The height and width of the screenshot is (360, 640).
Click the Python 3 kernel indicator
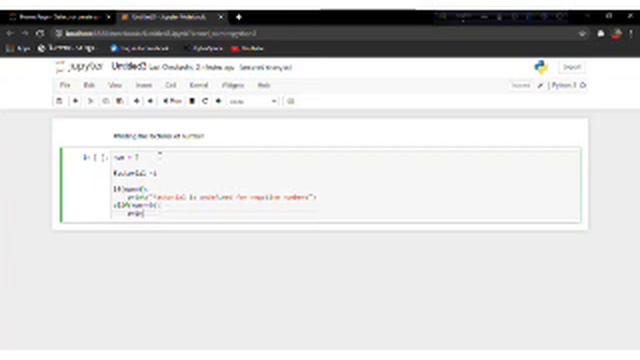coord(564,85)
